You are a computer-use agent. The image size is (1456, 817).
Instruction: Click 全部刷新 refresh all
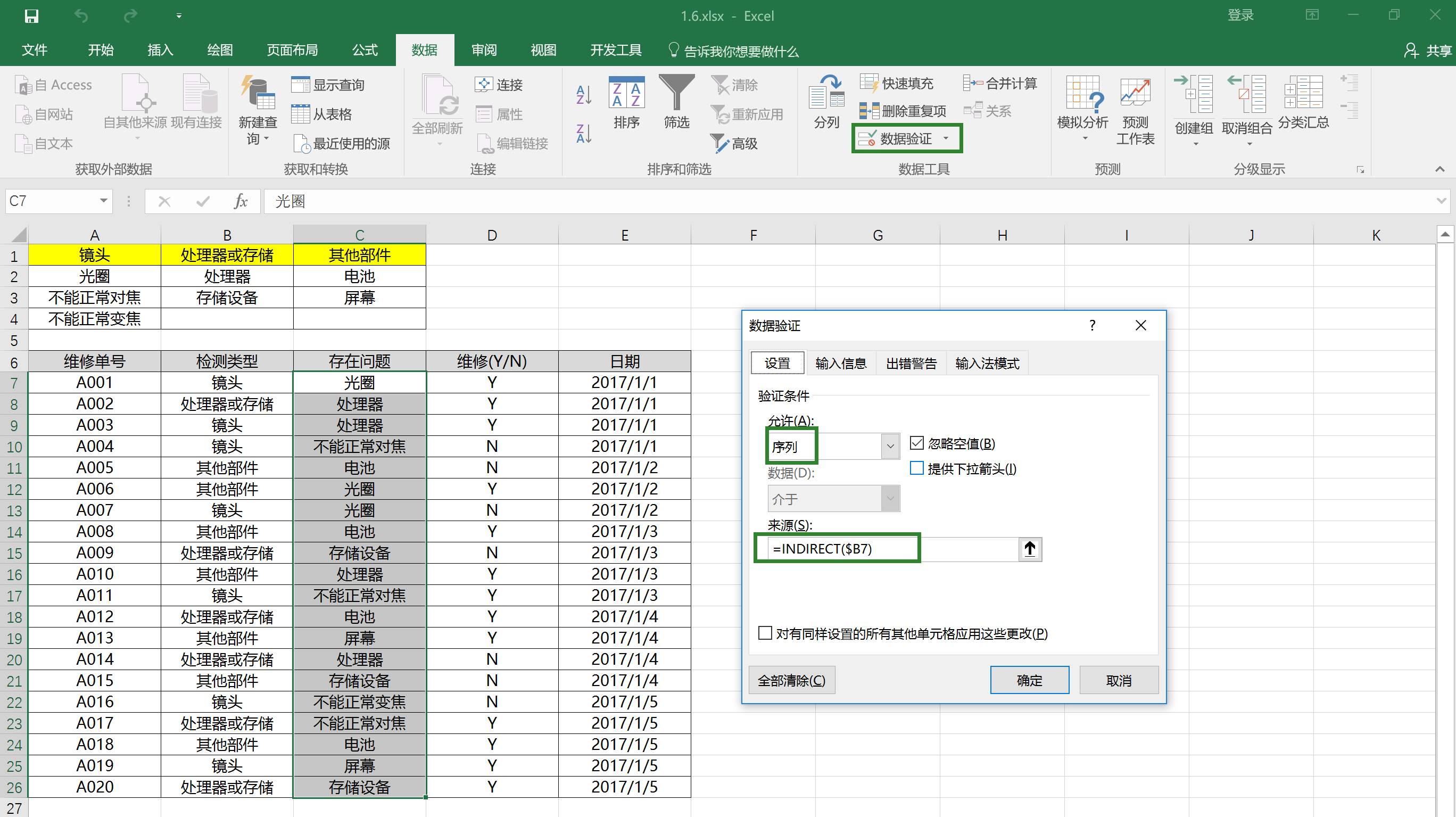coord(437,110)
